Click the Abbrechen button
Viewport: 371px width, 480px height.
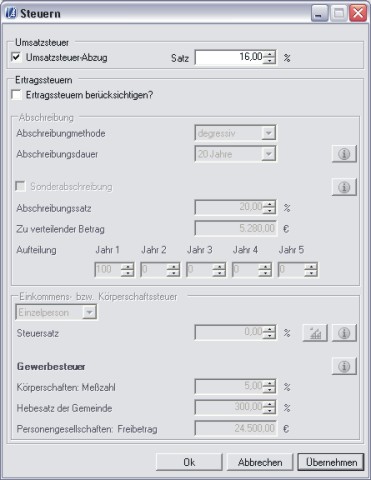pyautogui.click(x=260, y=462)
